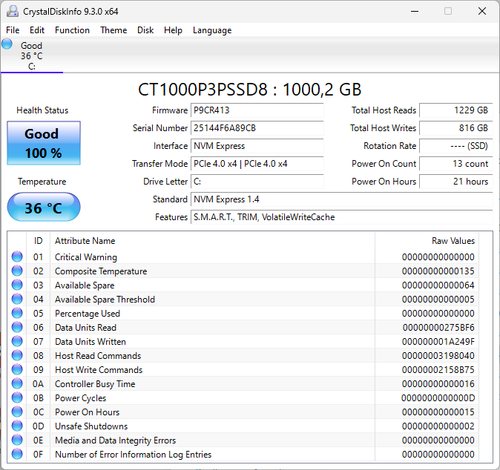Click the status orb for Composite Temperature

pyautogui.click(x=17, y=271)
